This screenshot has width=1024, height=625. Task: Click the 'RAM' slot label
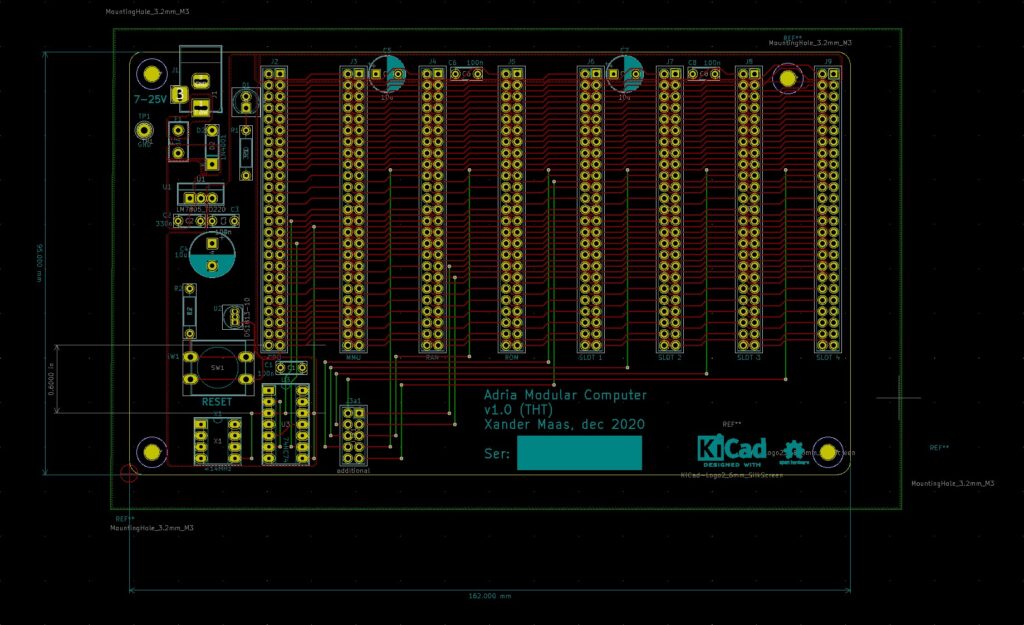[x=432, y=358]
